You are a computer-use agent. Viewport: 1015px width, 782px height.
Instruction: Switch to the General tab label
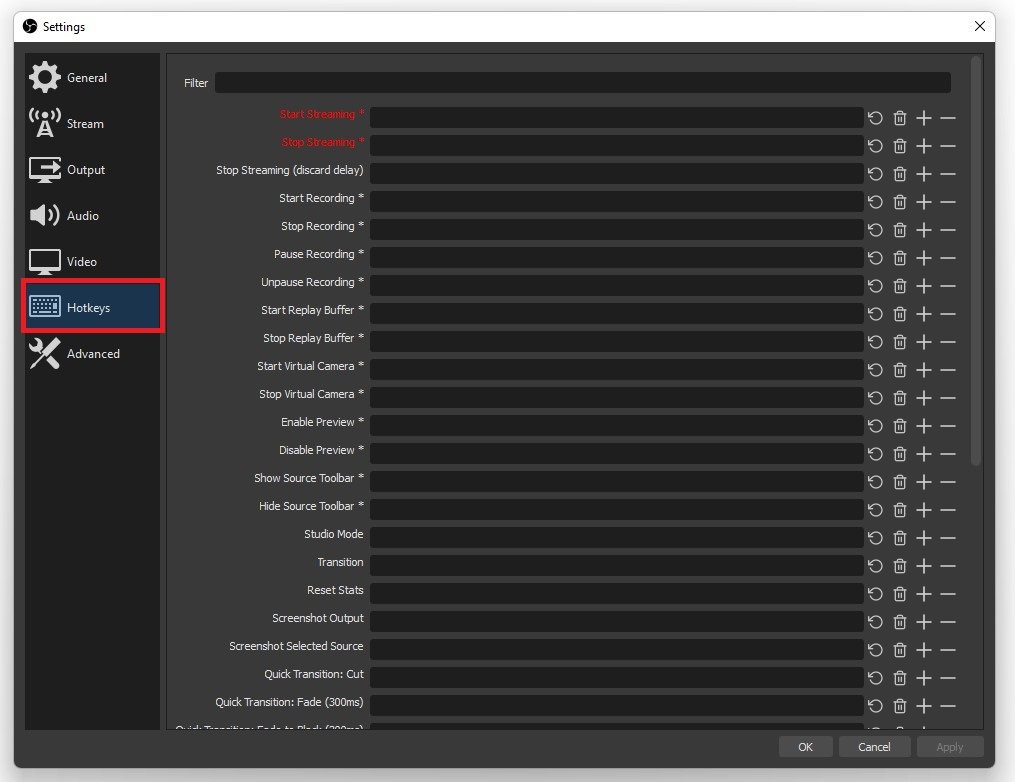click(87, 78)
